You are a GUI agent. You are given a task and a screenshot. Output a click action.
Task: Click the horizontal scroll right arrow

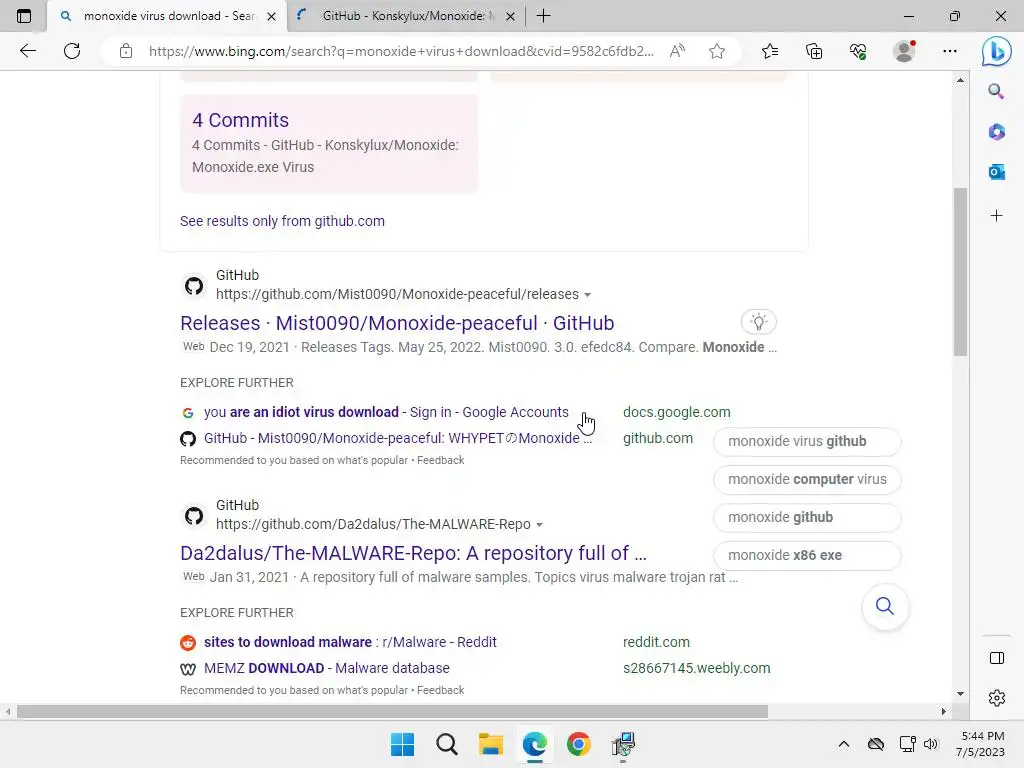coord(944,712)
